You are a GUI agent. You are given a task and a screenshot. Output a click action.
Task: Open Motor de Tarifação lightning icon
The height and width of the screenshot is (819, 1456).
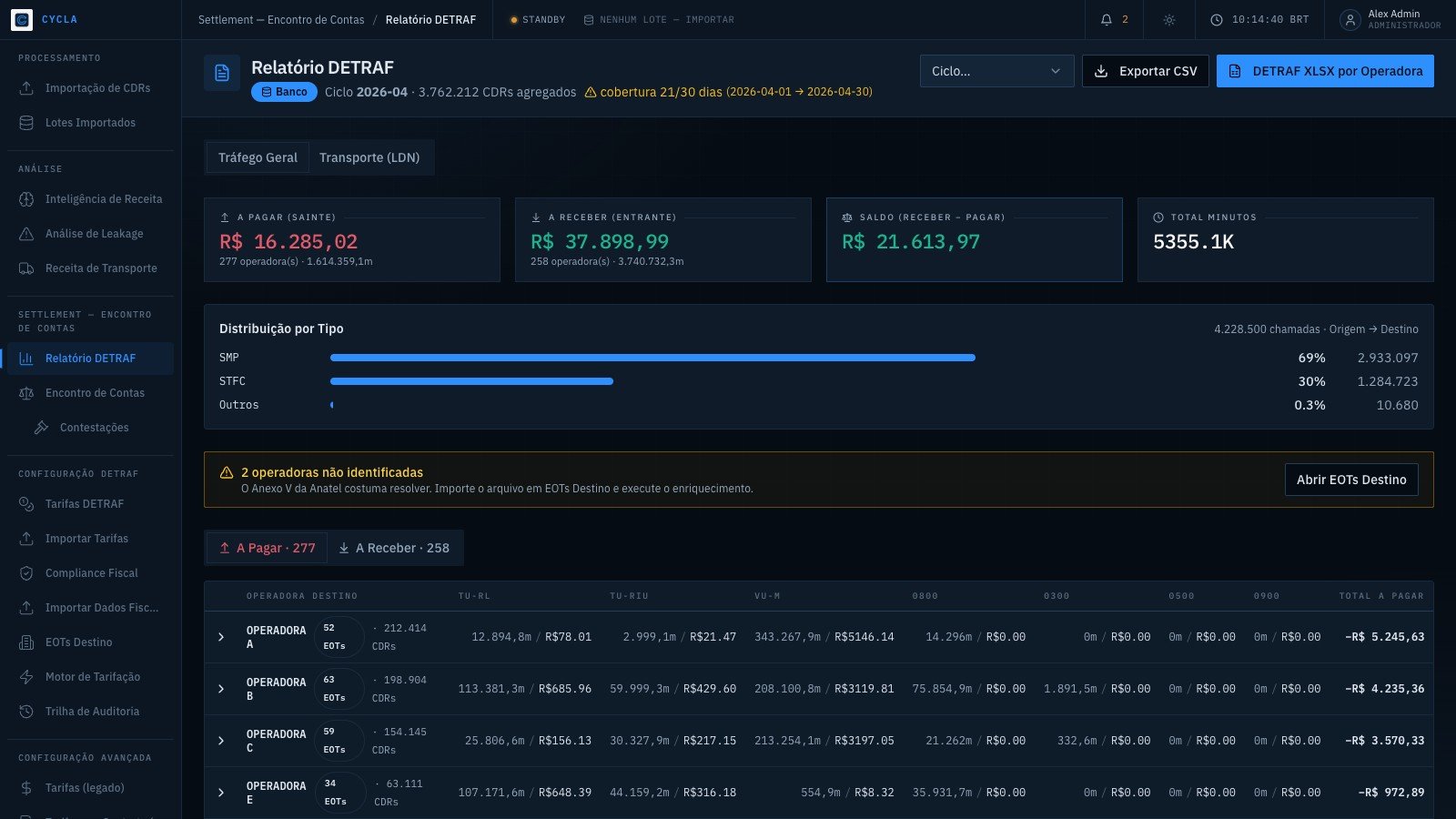26,677
